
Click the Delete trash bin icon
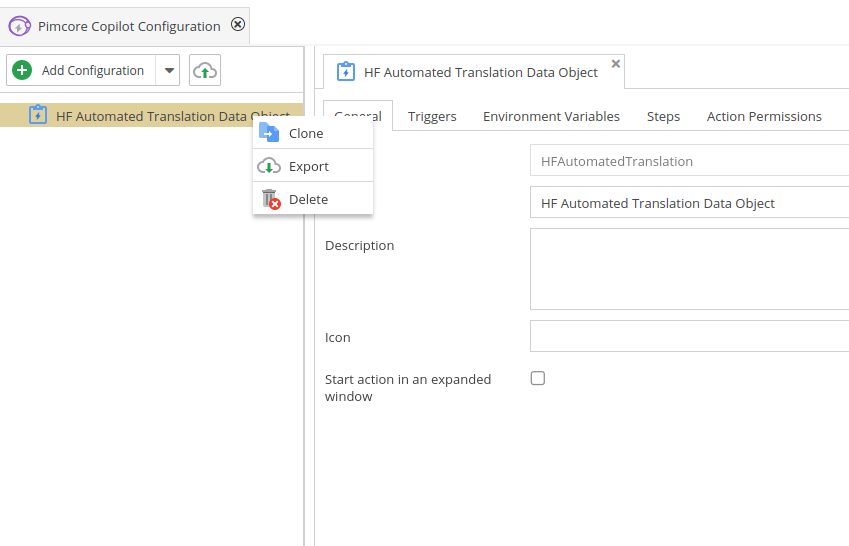coord(271,199)
